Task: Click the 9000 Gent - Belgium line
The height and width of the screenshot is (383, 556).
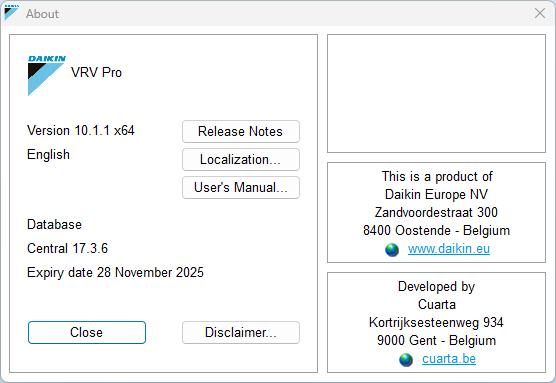Action: tap(437, 341)
